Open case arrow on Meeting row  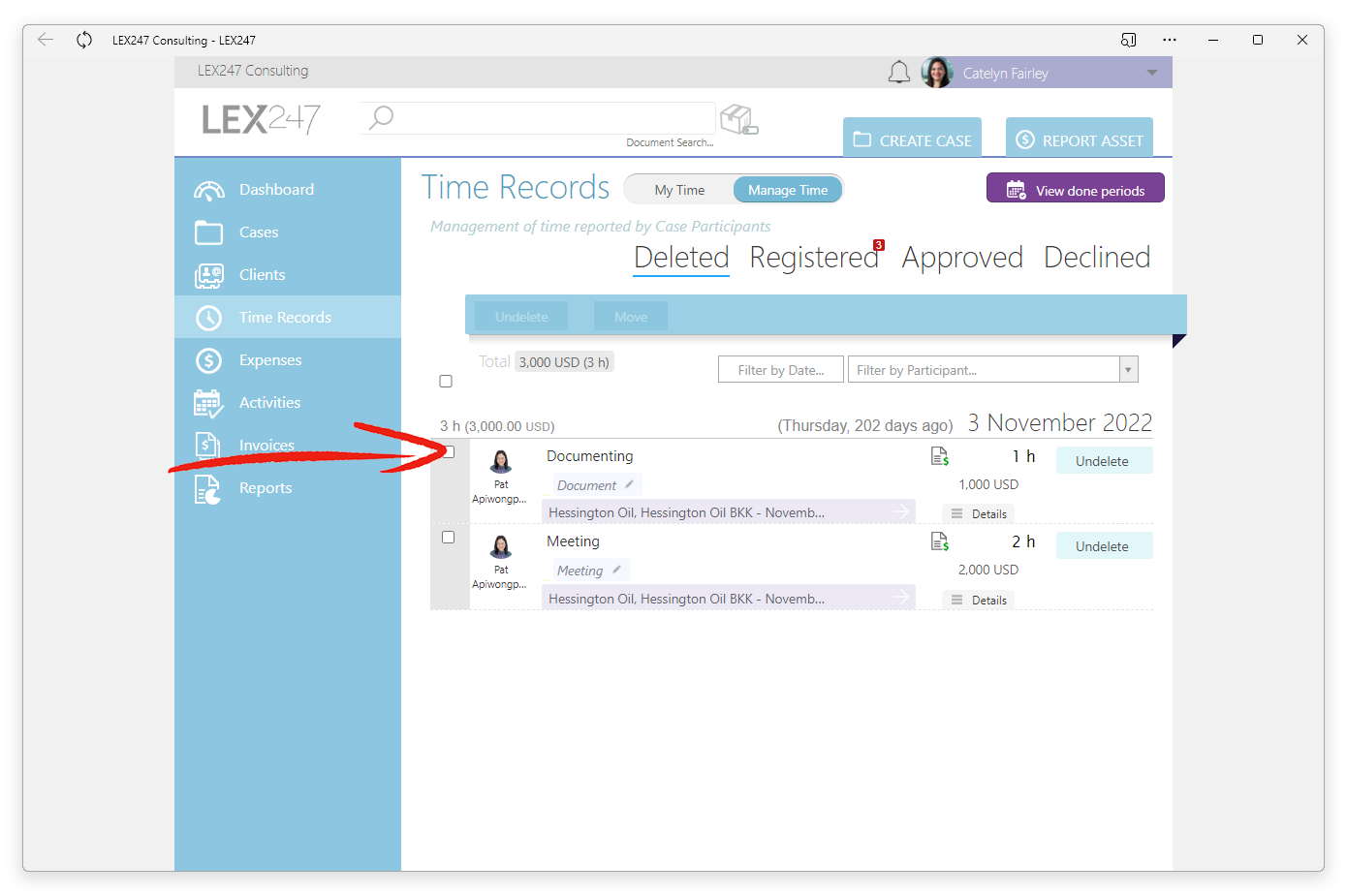tap(901, 597)
